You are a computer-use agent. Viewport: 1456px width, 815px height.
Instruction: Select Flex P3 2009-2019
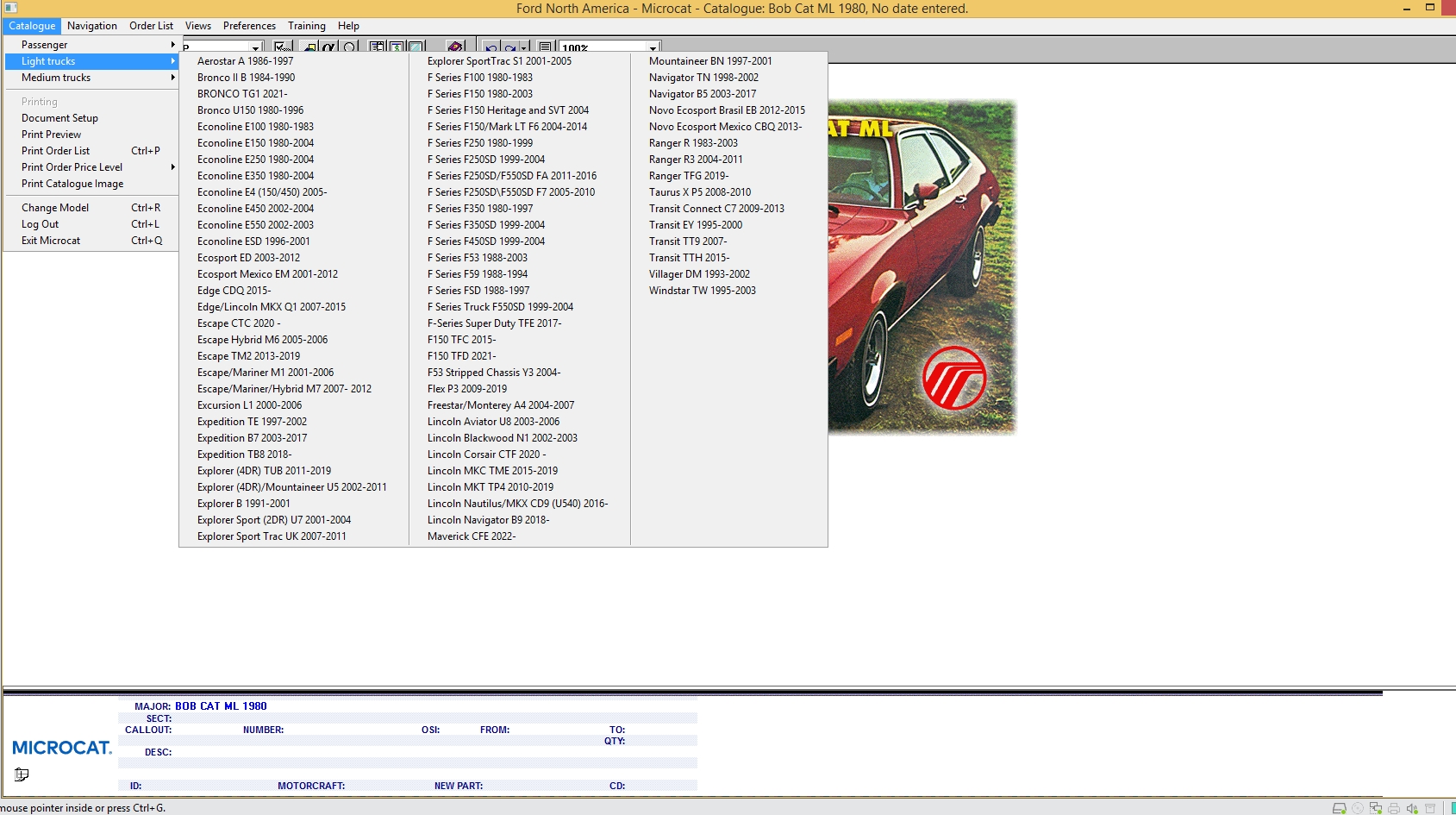[x=467, y=389]
